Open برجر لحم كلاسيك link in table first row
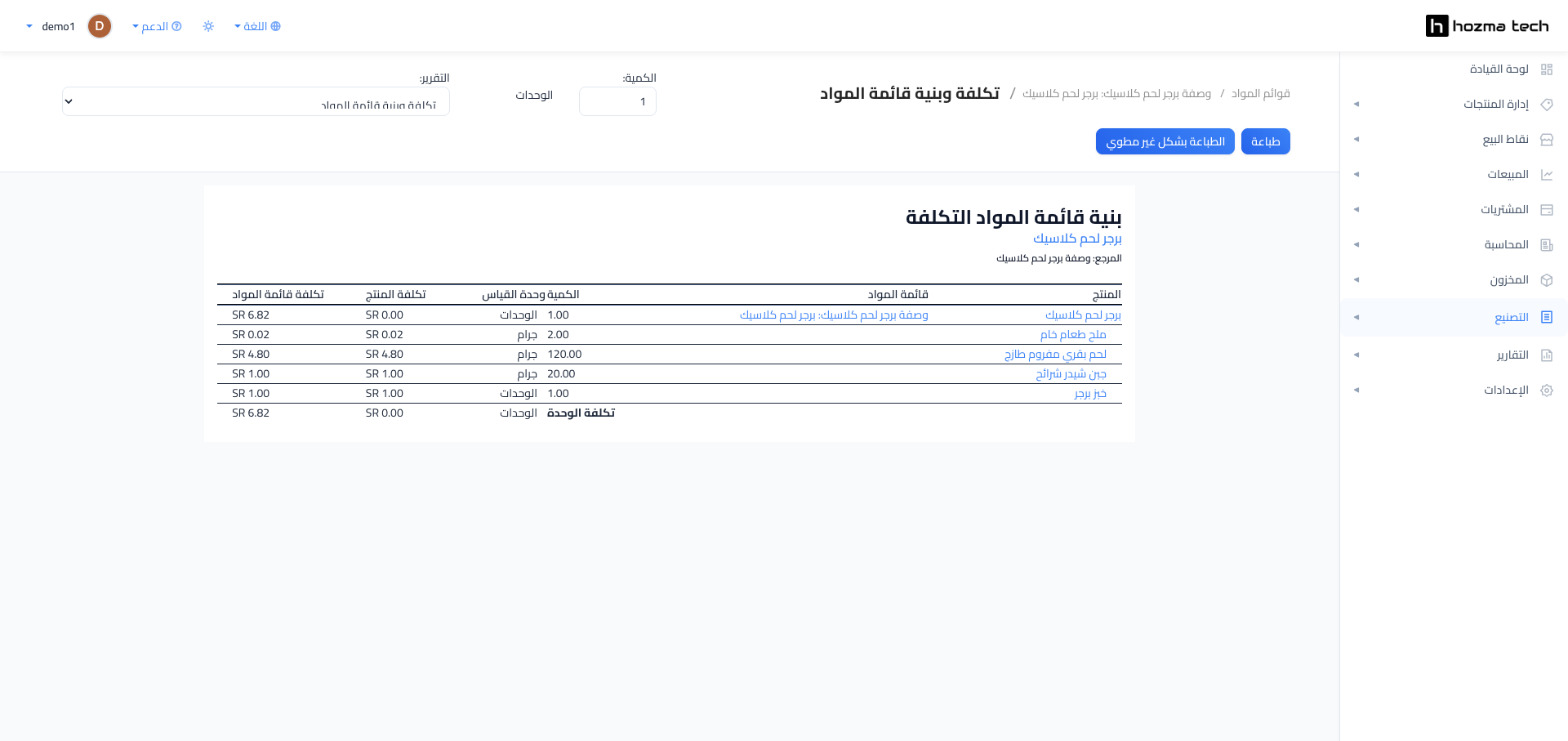 click(1083, 315)
